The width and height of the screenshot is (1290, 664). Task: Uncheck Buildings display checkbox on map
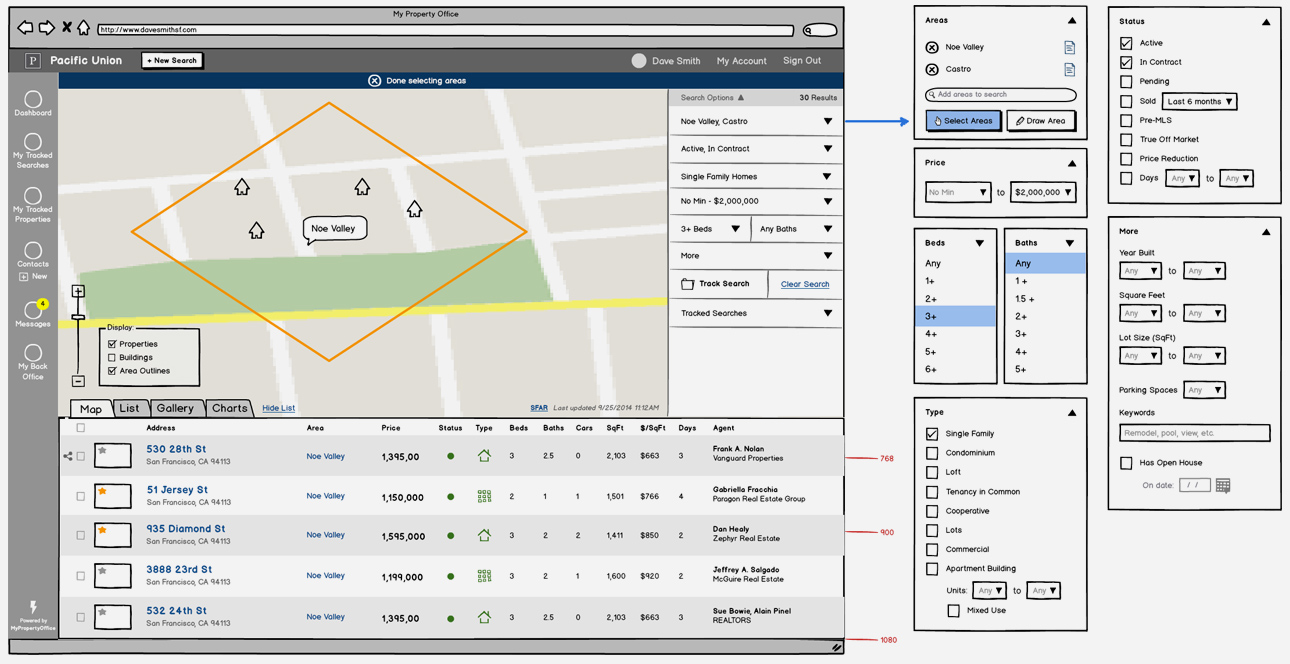point(112,357)
